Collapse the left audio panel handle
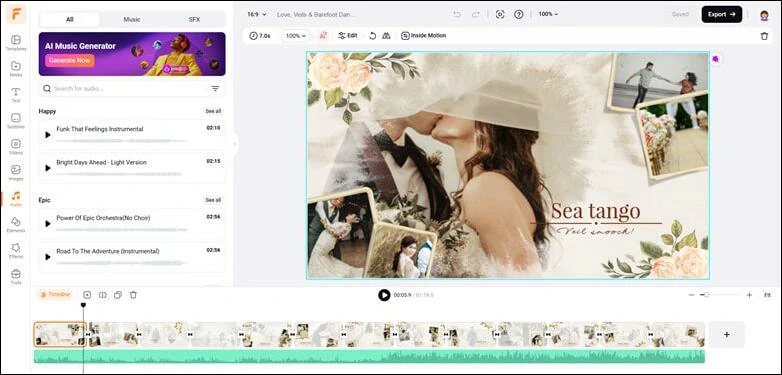This screenshot has height=375, width=782. [x=235, y=144]
